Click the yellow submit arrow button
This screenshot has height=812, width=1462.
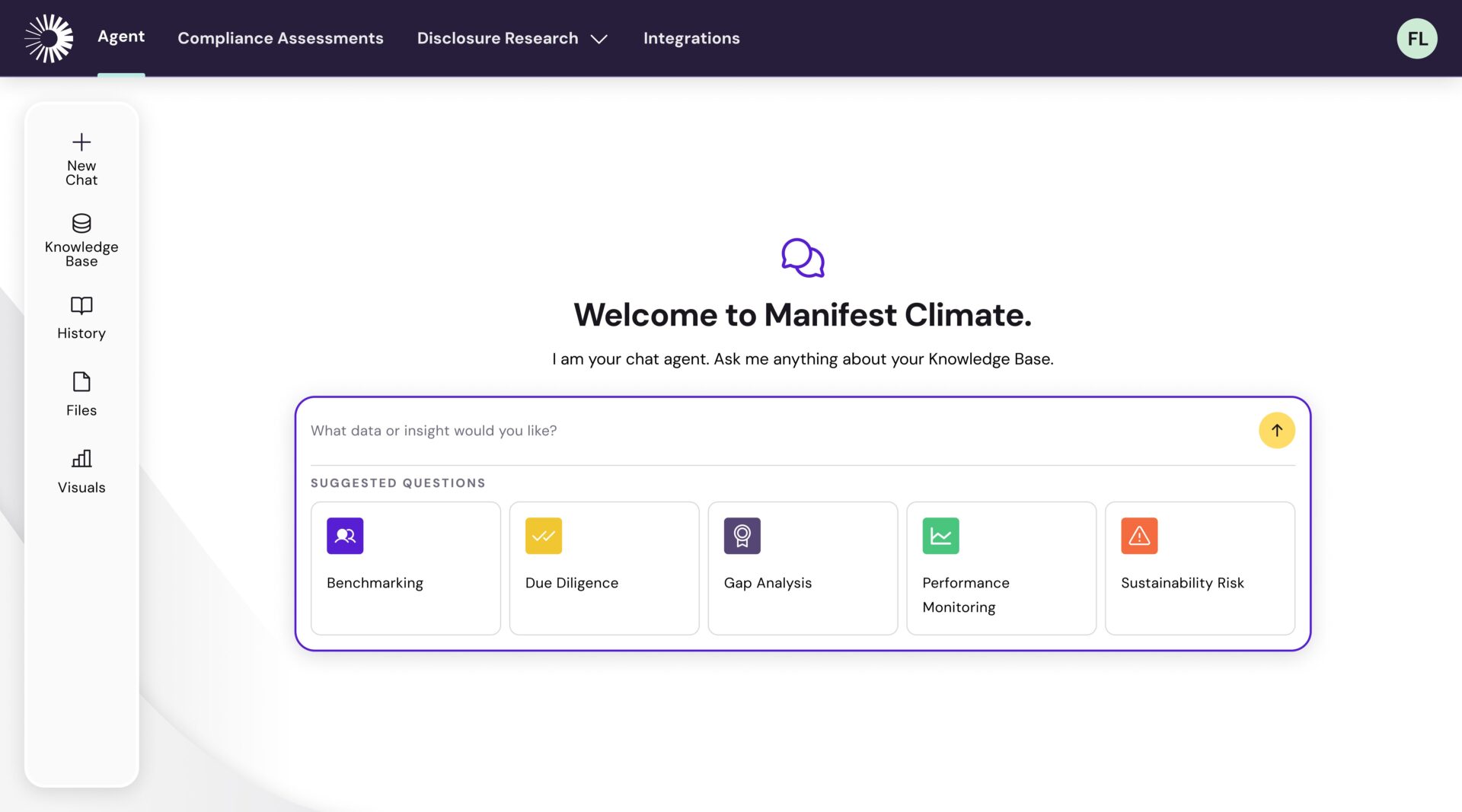[x=1276, y=430]
